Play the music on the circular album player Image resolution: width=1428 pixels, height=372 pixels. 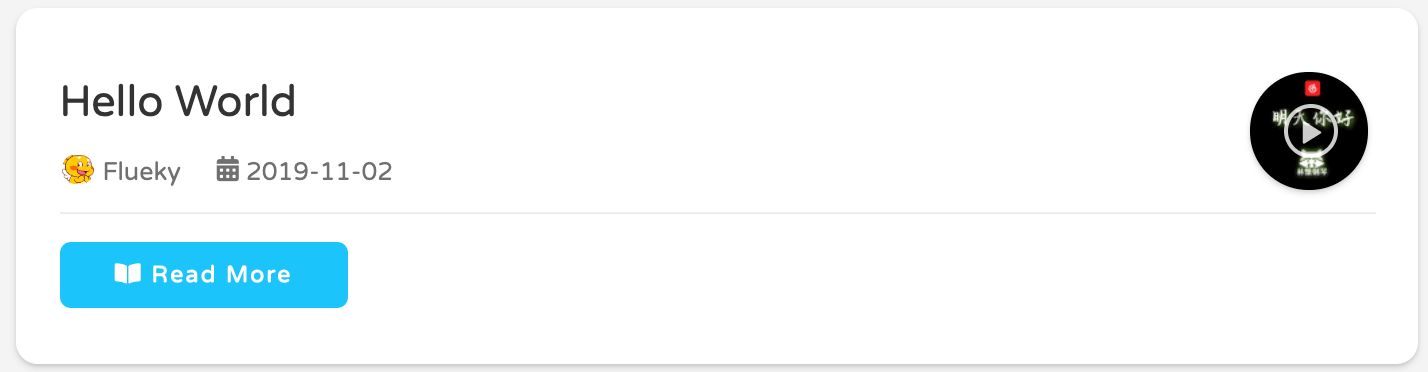[1309, 131]
